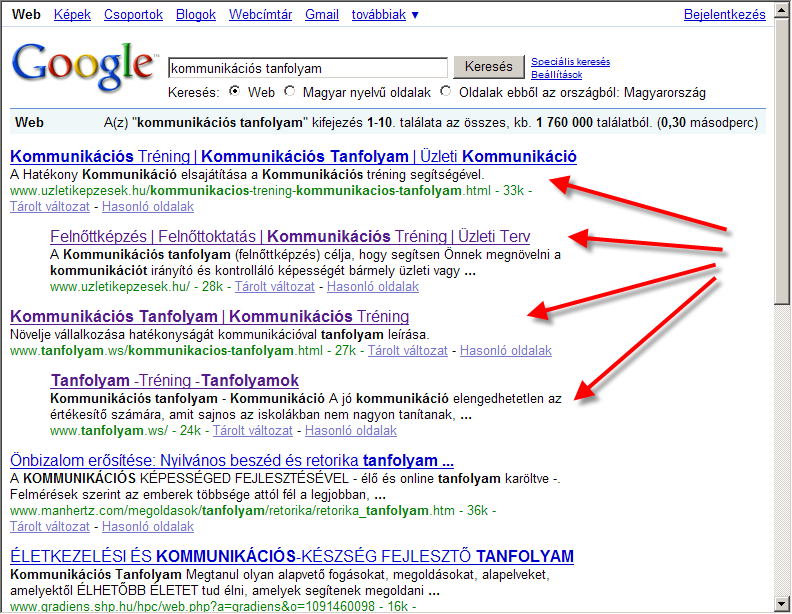Open result Tanfolyam -Tréning -Tanfolyamok

[175, 380]
